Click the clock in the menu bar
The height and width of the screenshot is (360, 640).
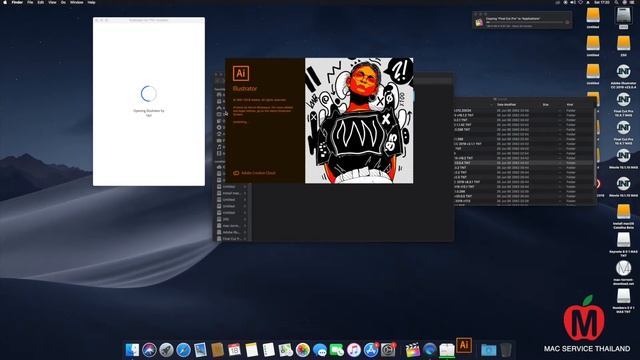602,2
